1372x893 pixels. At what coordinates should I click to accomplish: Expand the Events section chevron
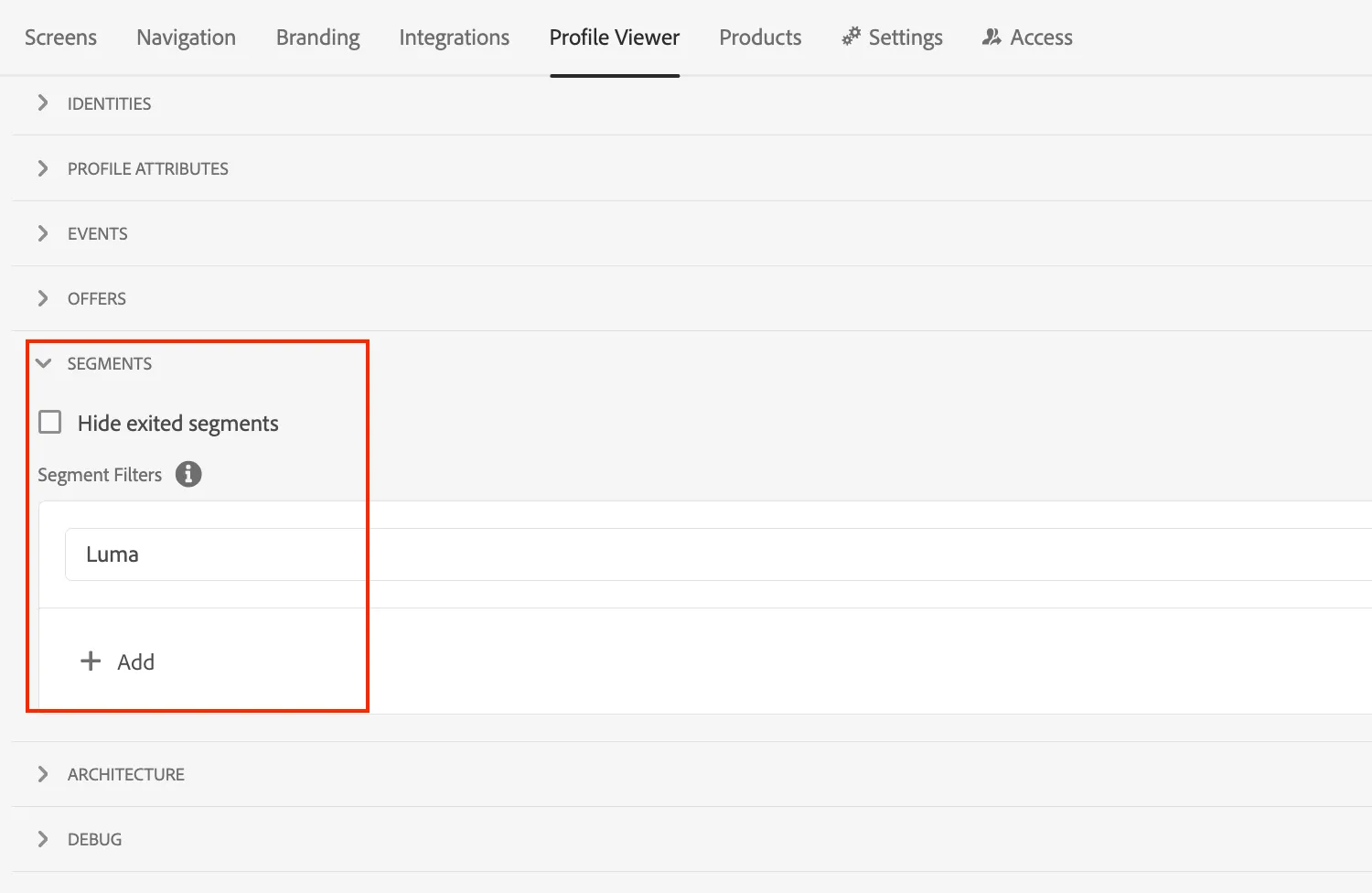43,233
